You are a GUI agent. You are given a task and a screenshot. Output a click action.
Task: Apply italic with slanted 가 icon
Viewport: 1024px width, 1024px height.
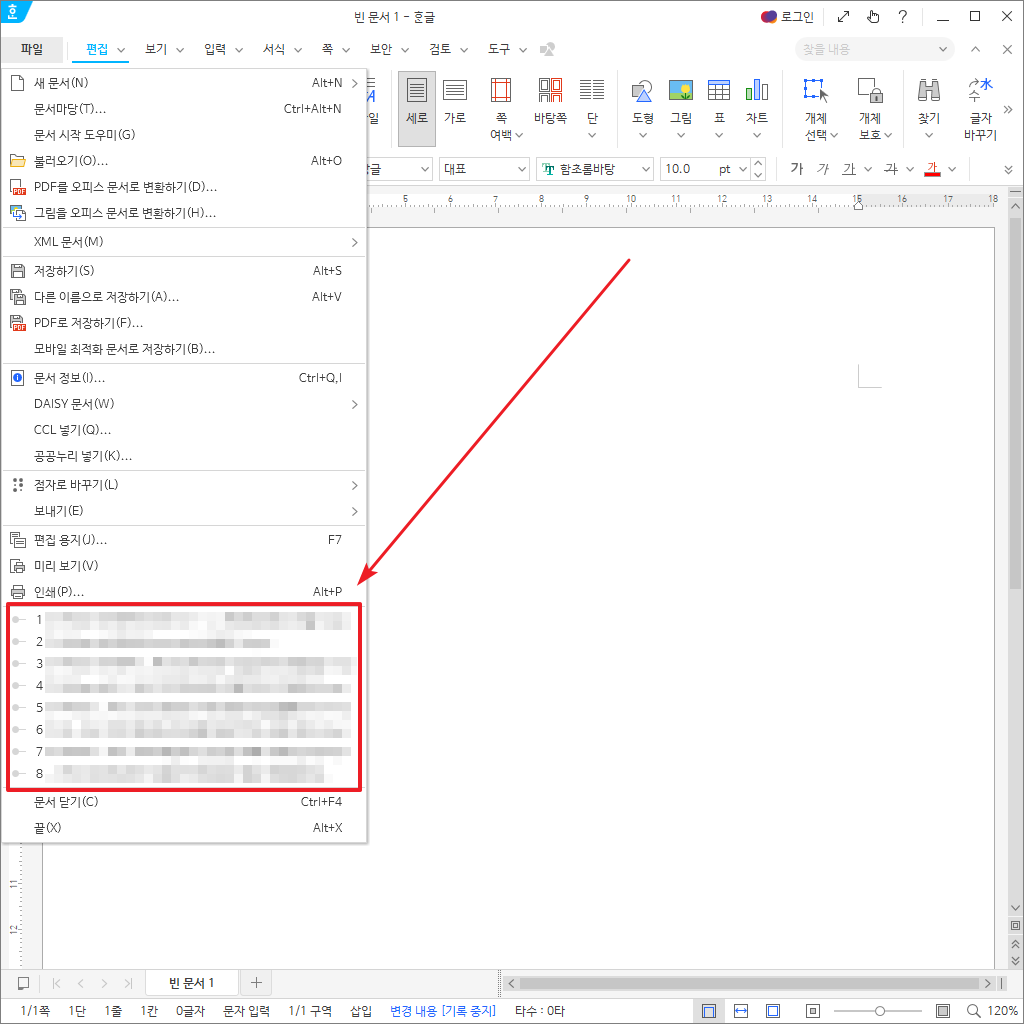coord(823,169)
